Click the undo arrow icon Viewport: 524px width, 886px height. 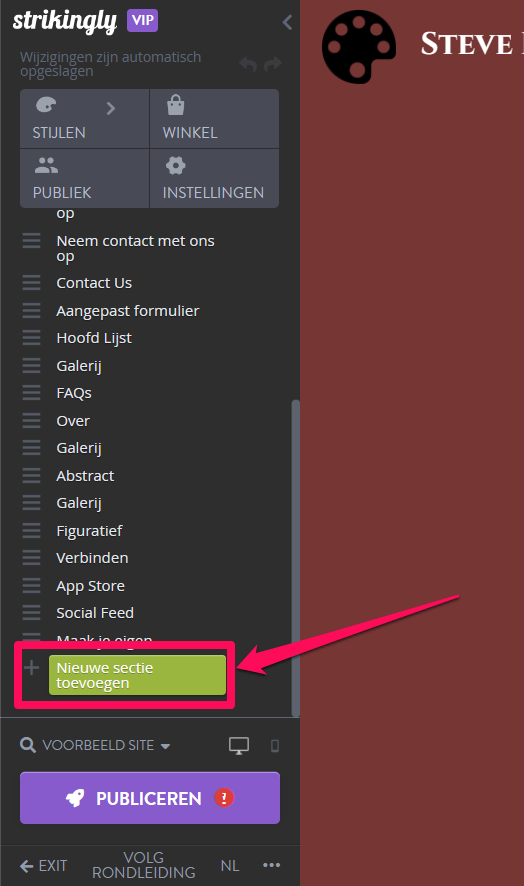(x=248, y=64)
